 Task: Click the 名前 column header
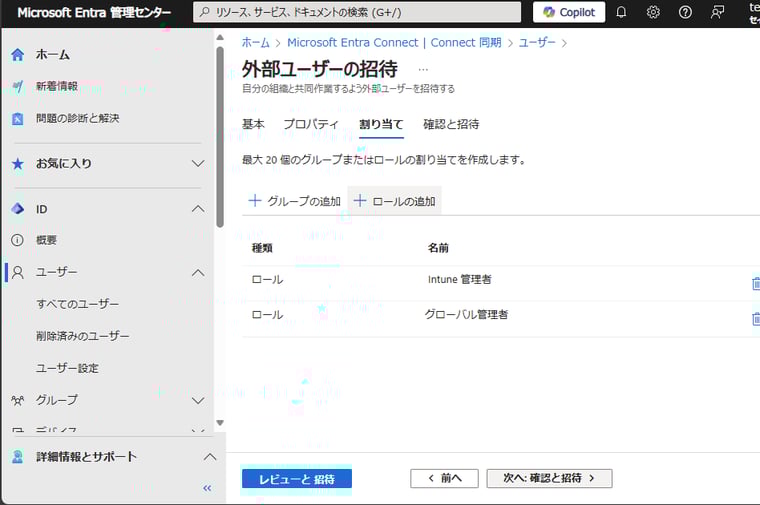[x=438, y=248]
